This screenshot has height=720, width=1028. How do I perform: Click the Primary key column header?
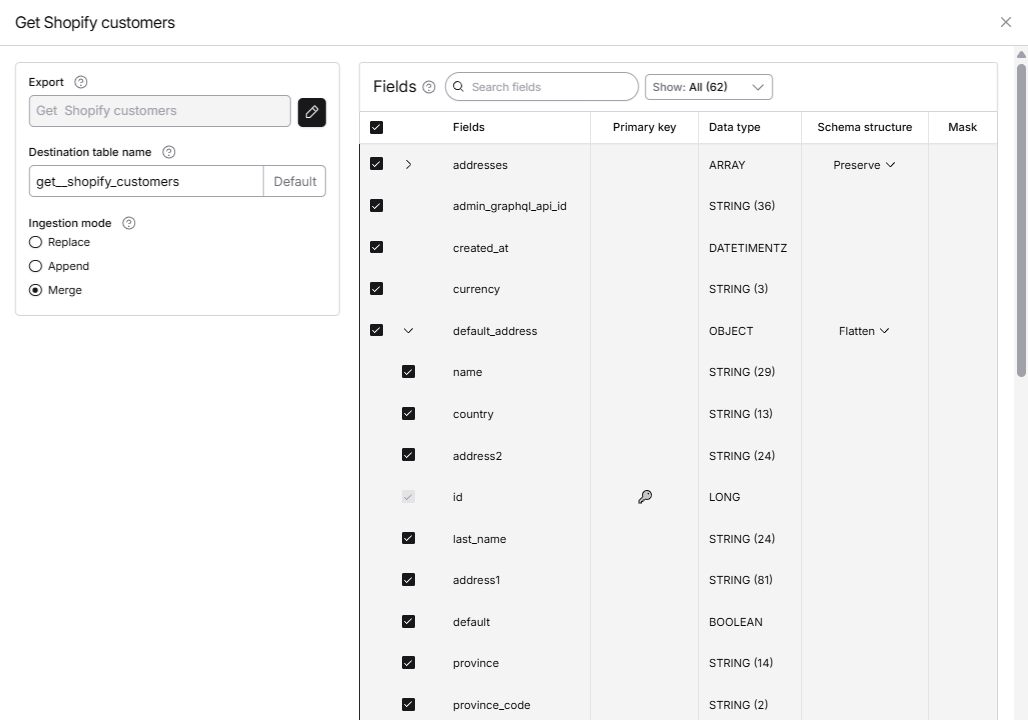coord(644,127)
